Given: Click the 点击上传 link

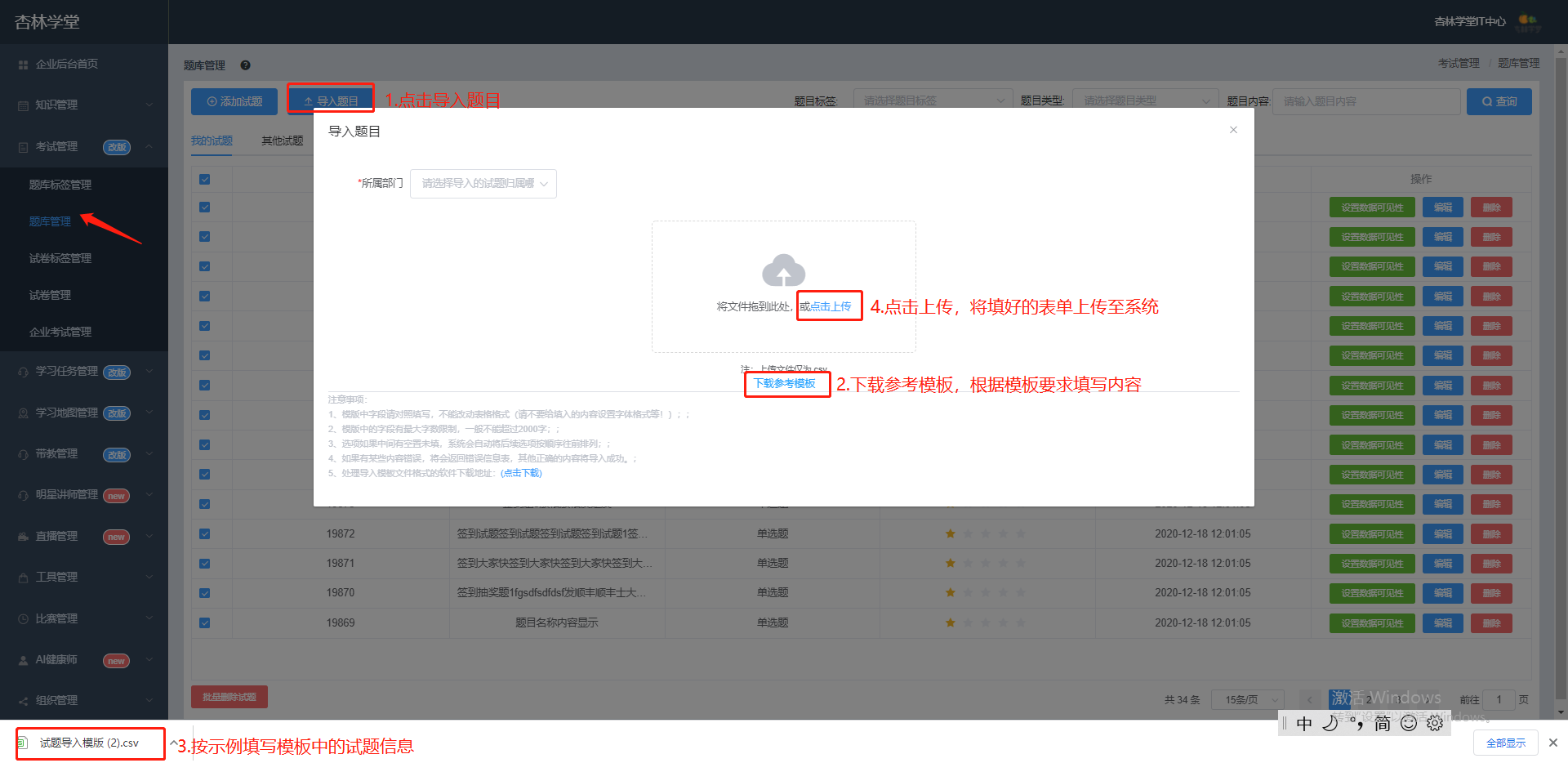Looking at the screenshot, I should [831, 306].
